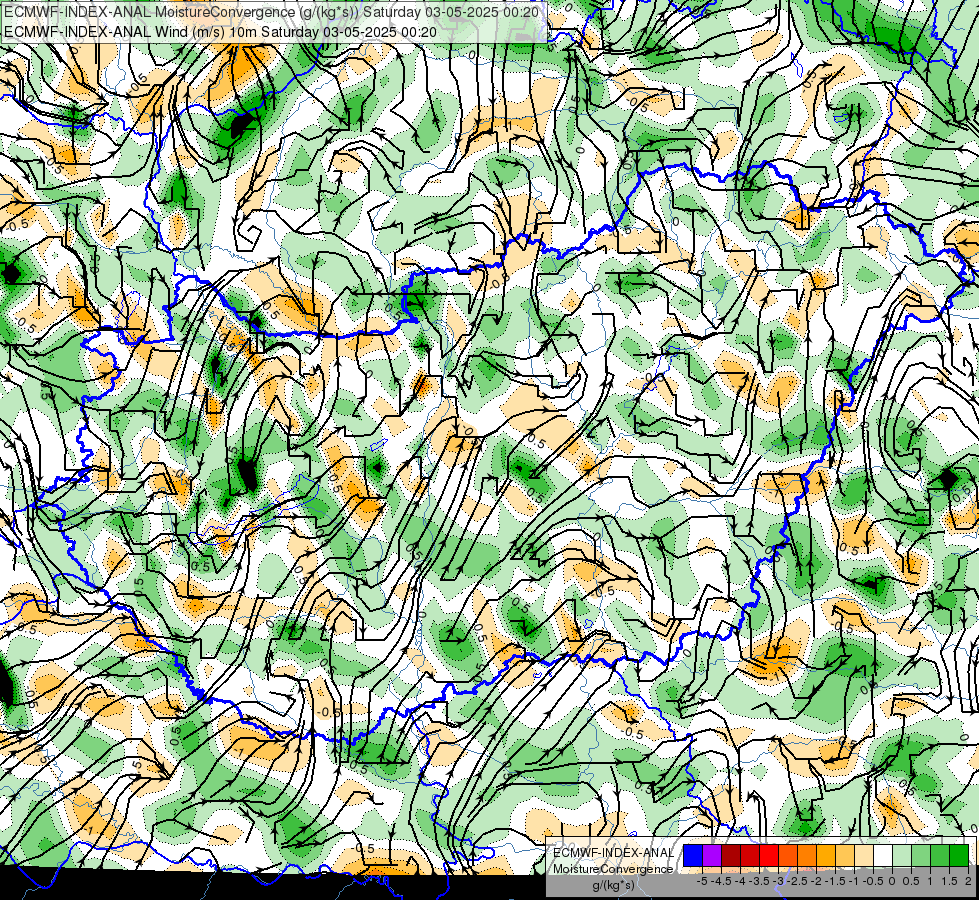Click the MoistureConvergence title line at top
Image resolution: width=979 pixels, height=900 pixels.
point(273,12)
